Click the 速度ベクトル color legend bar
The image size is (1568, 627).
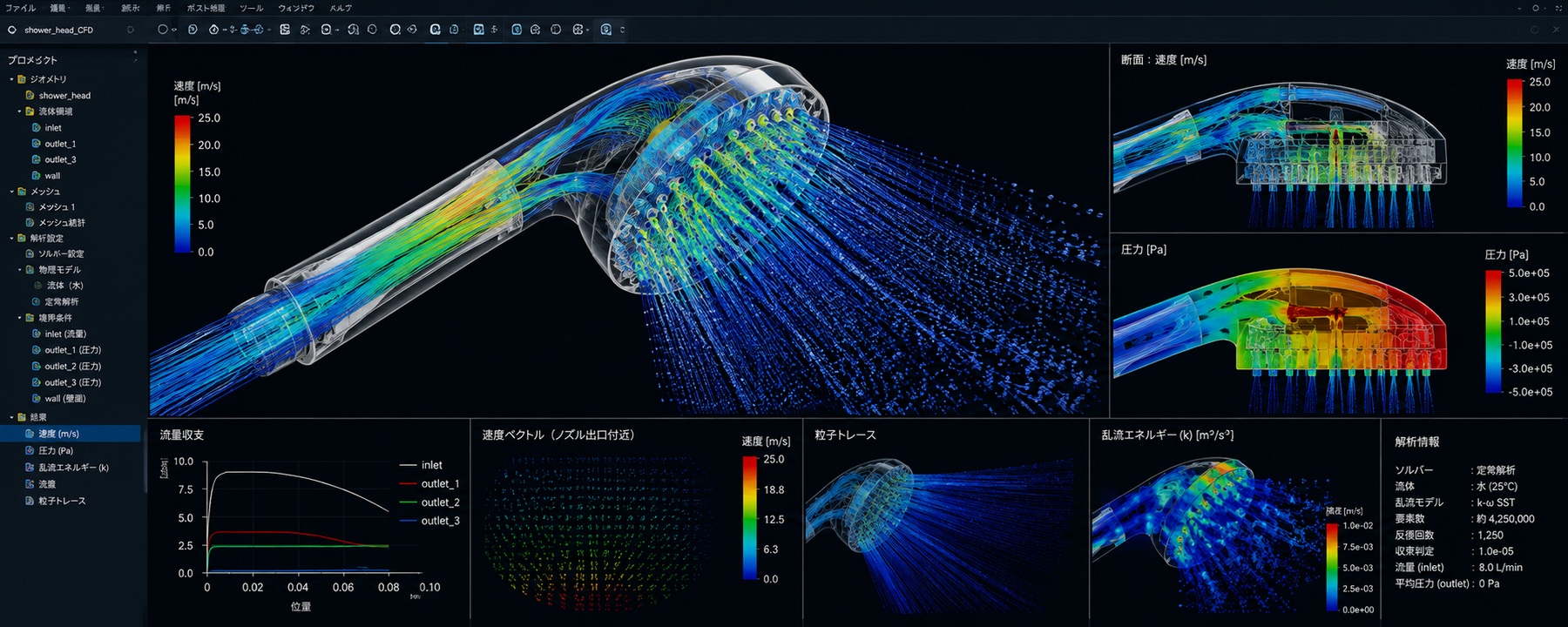(750, 519)
